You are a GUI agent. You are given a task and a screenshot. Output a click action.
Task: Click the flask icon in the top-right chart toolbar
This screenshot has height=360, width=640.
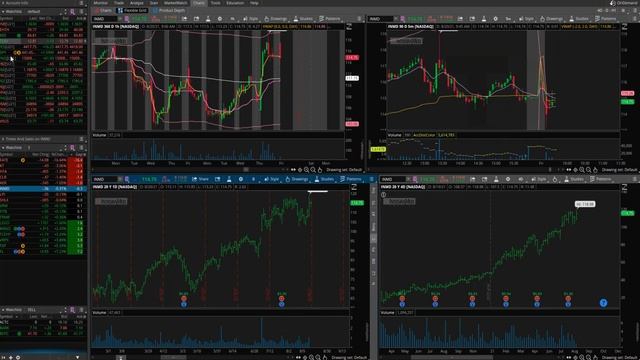point(484,19)
